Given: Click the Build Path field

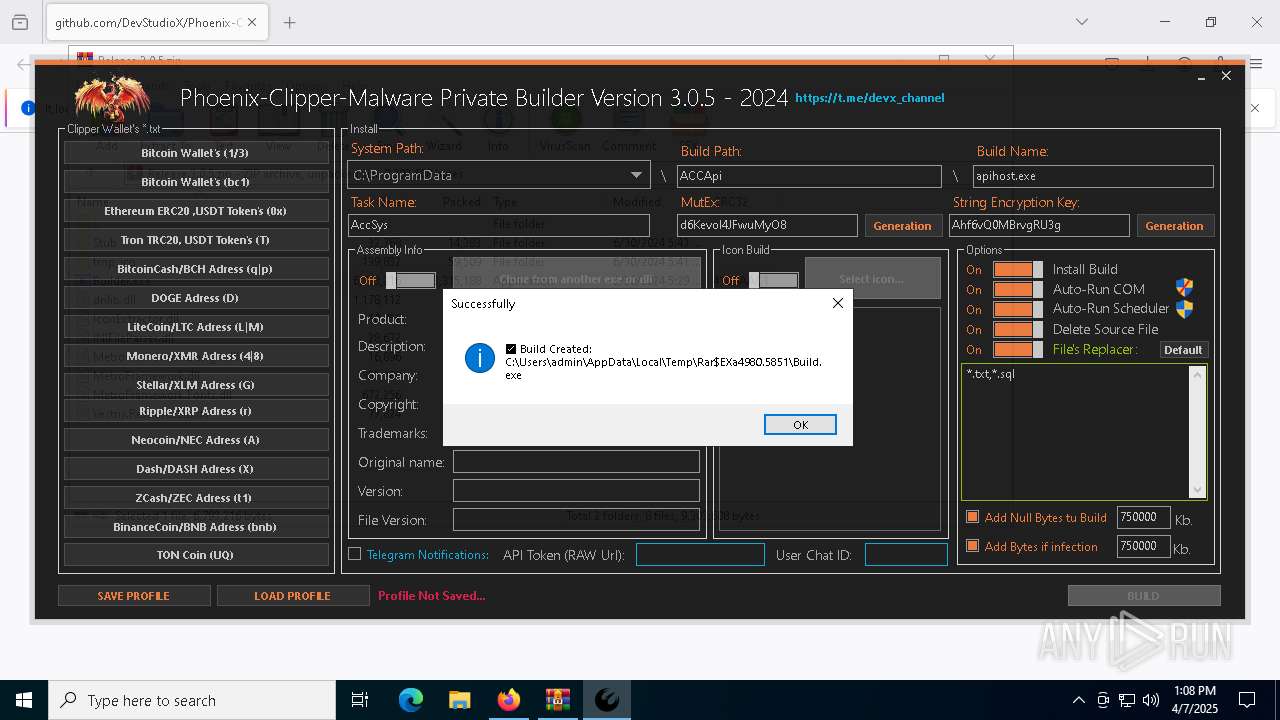Looking at the screenshot, I should 809,176.
